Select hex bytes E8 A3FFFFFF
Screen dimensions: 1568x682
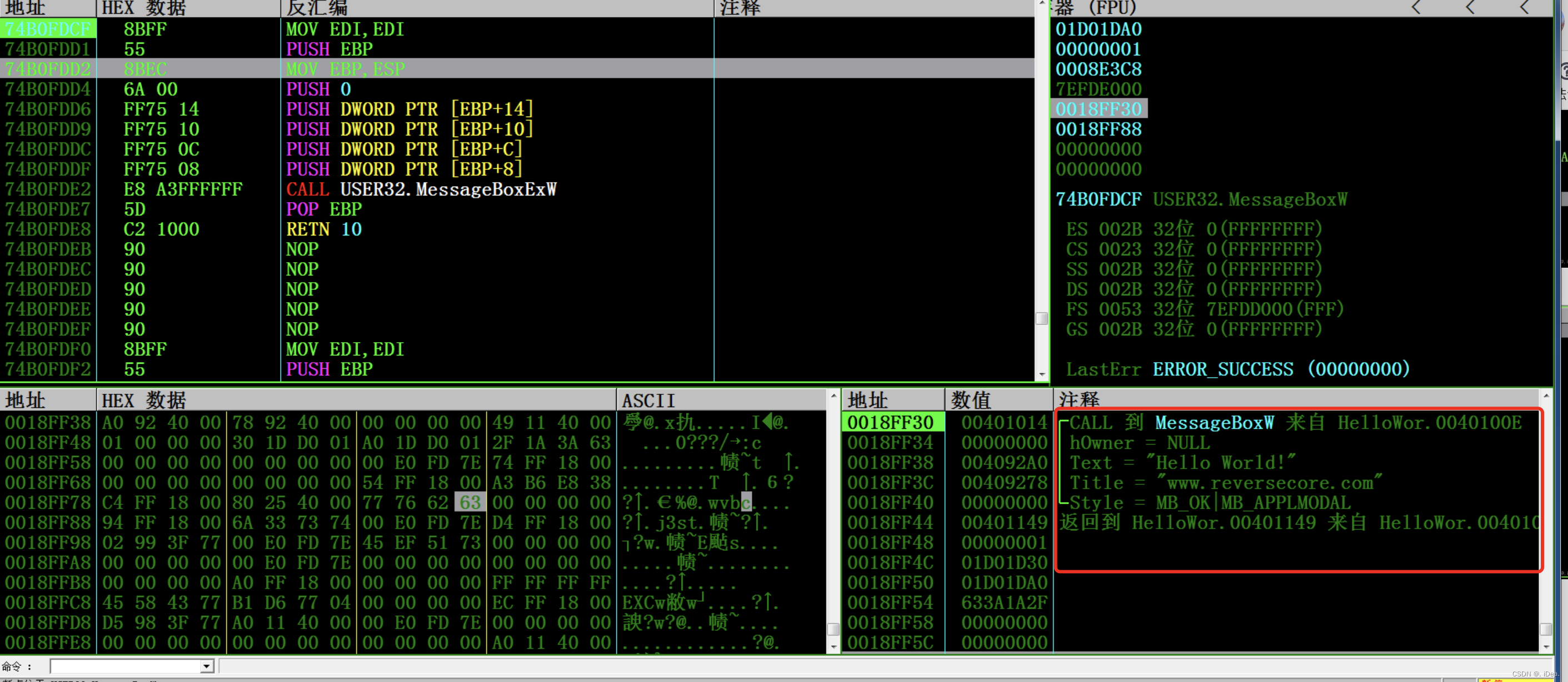coord(183,190)
